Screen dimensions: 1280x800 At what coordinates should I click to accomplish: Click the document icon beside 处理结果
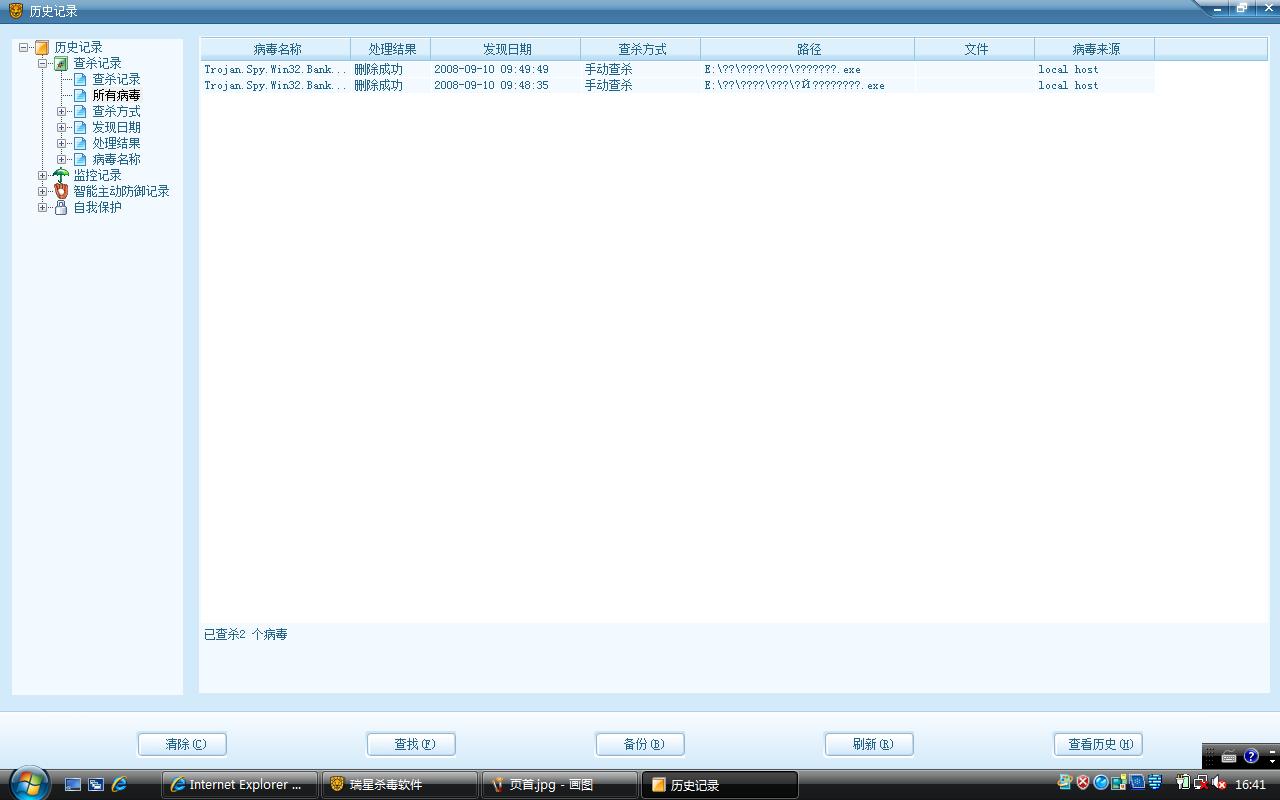(x=80, y=143)
